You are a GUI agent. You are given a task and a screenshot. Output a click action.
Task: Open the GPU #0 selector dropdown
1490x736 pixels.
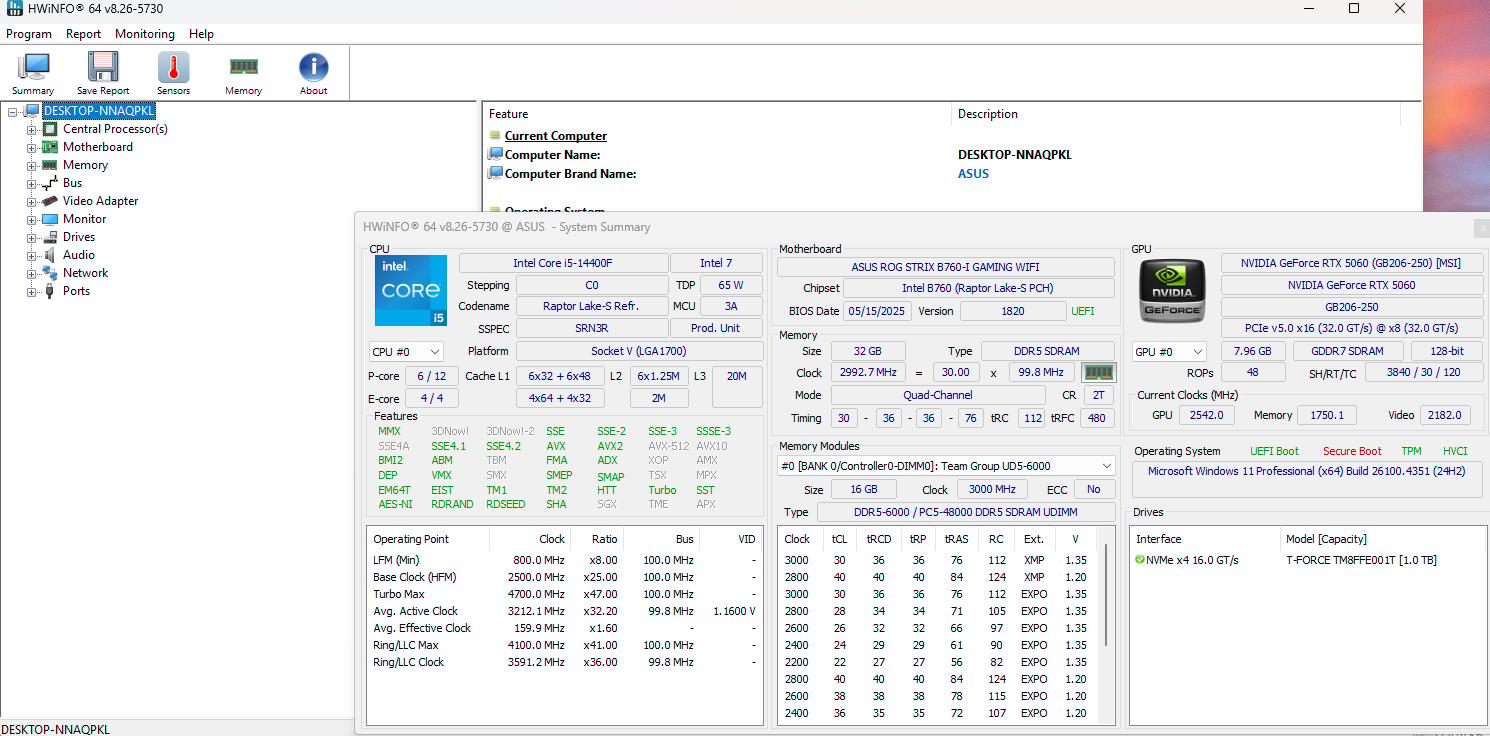pyautogui.click(x=1169, y=352)
